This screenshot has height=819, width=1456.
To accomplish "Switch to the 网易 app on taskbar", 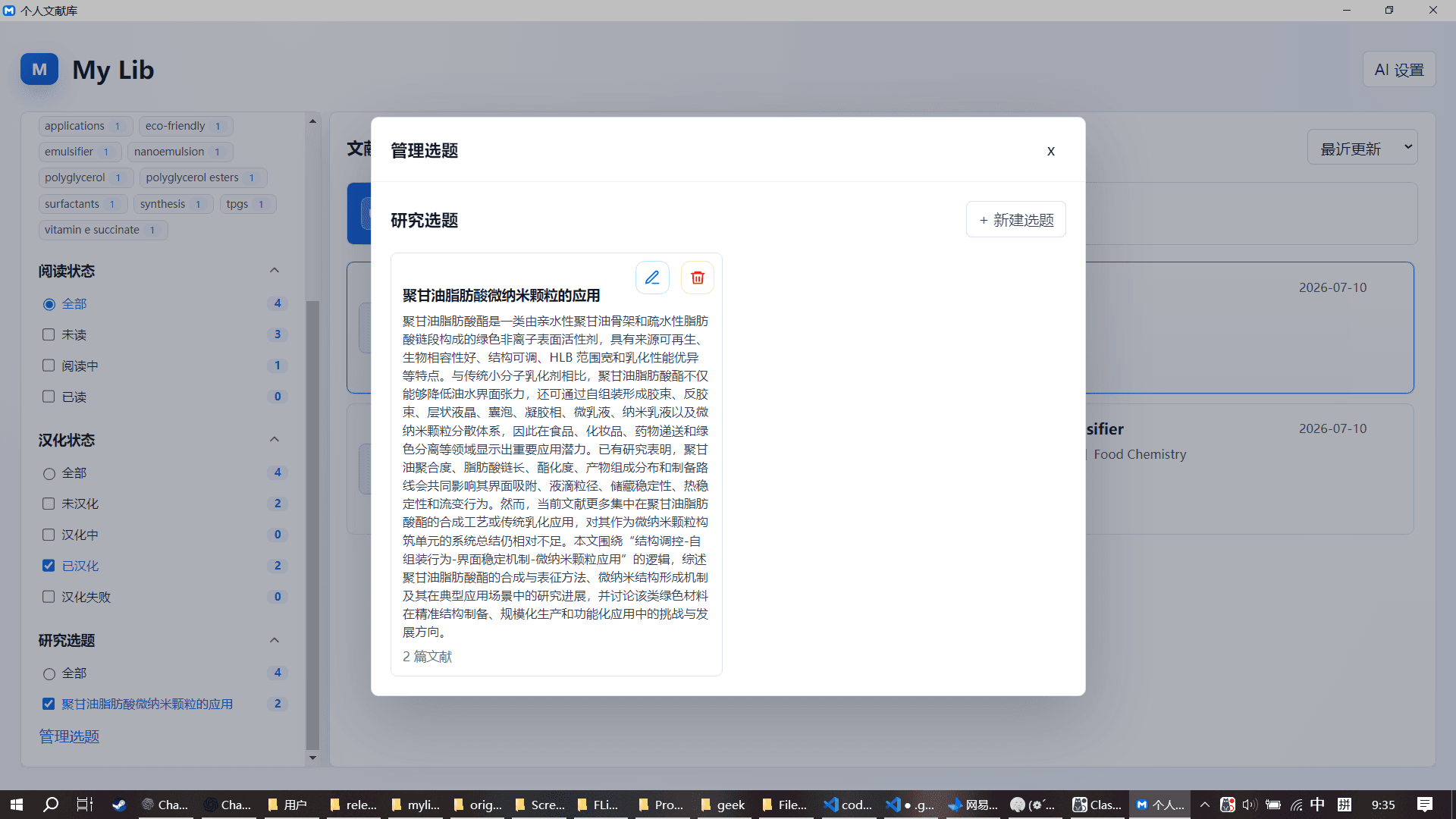I will click(x=974, y=805).
